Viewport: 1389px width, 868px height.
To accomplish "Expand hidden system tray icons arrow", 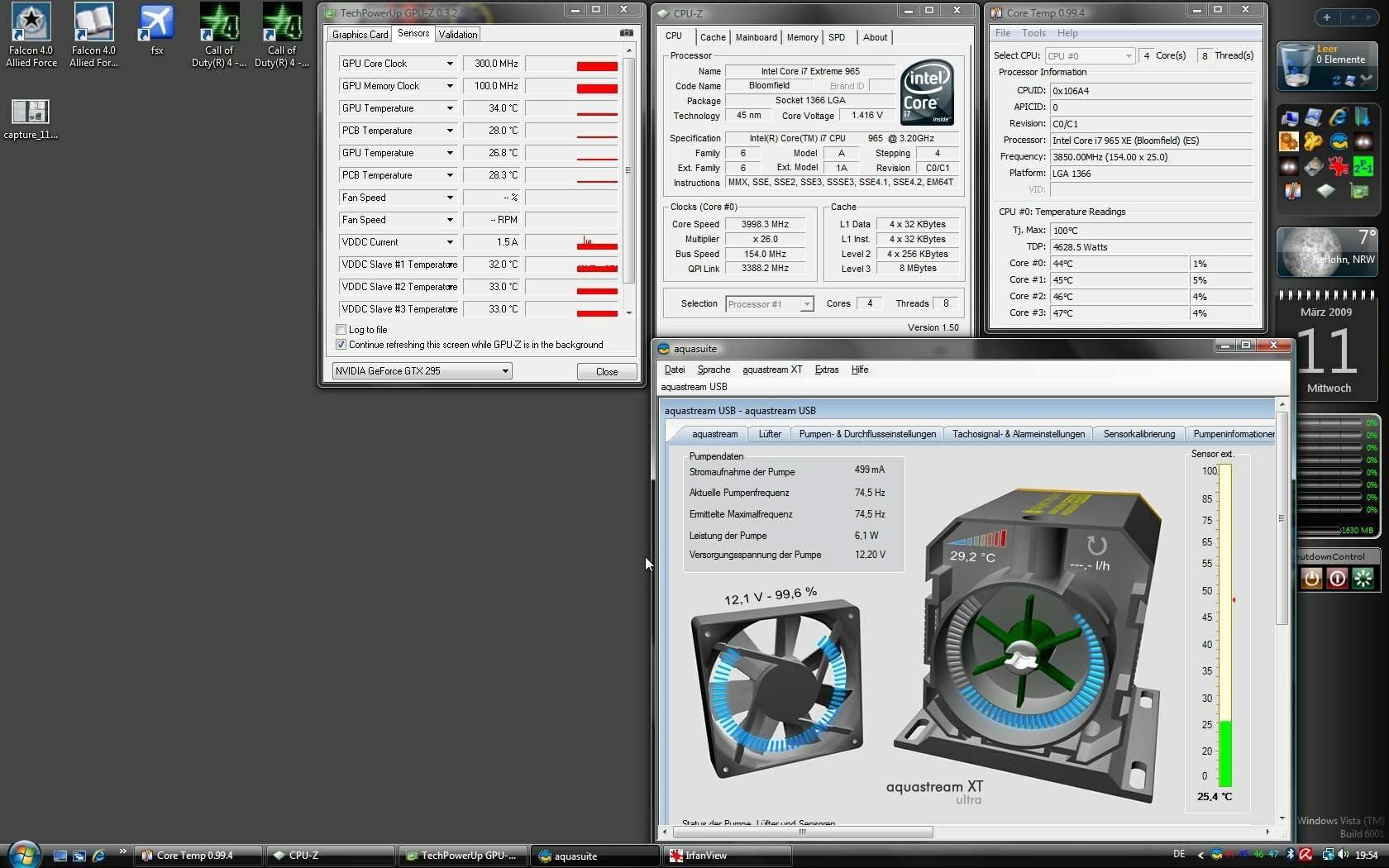I will [x=1200, y=855].
